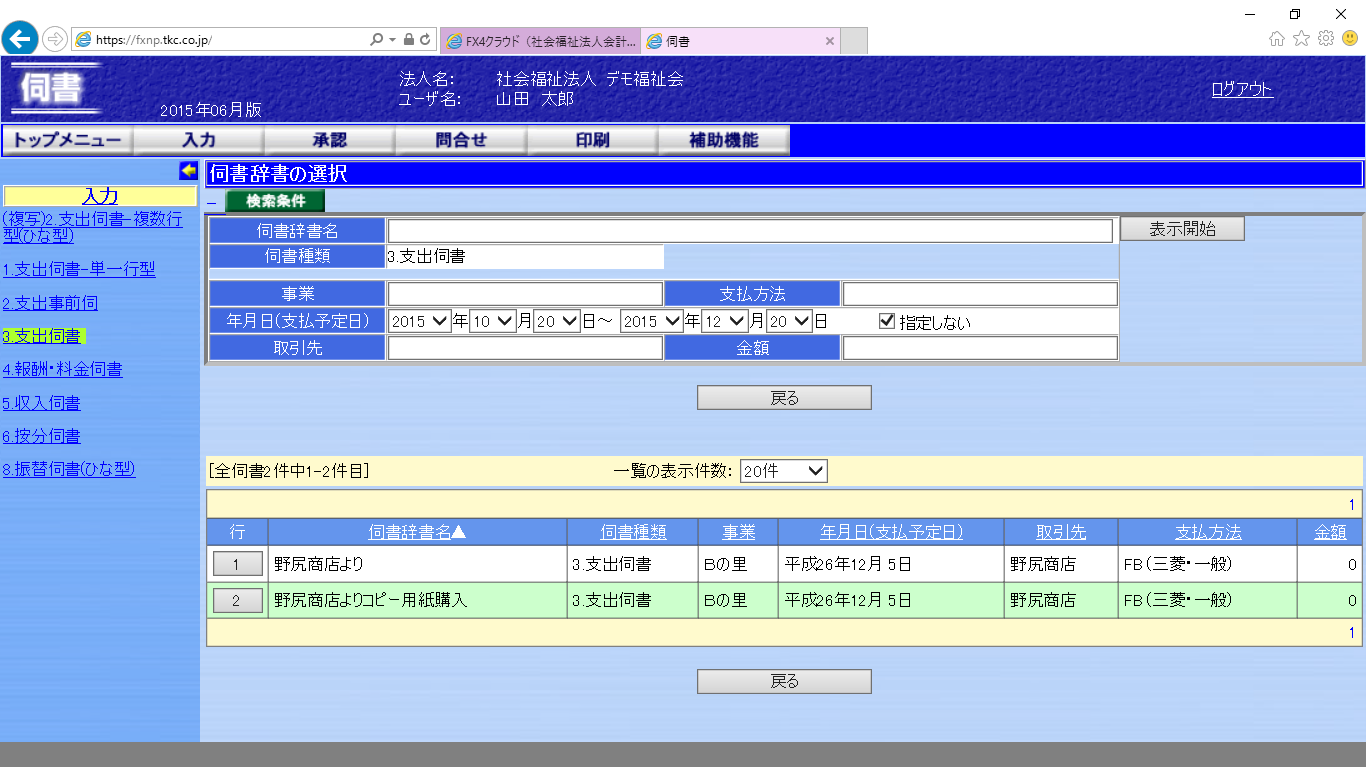Click the search magnifier icon in address bar

point(376,40)
